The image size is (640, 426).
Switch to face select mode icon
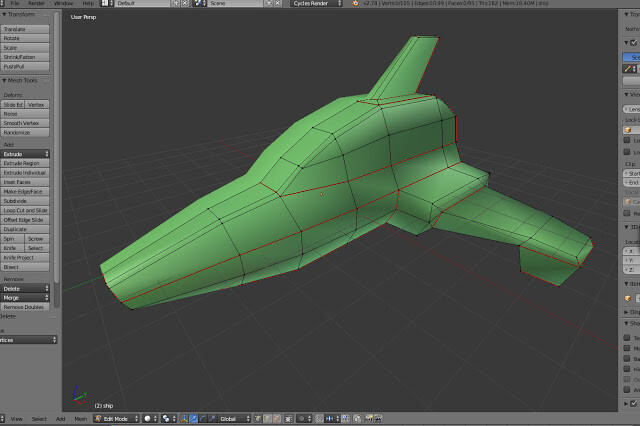(277, 419)
